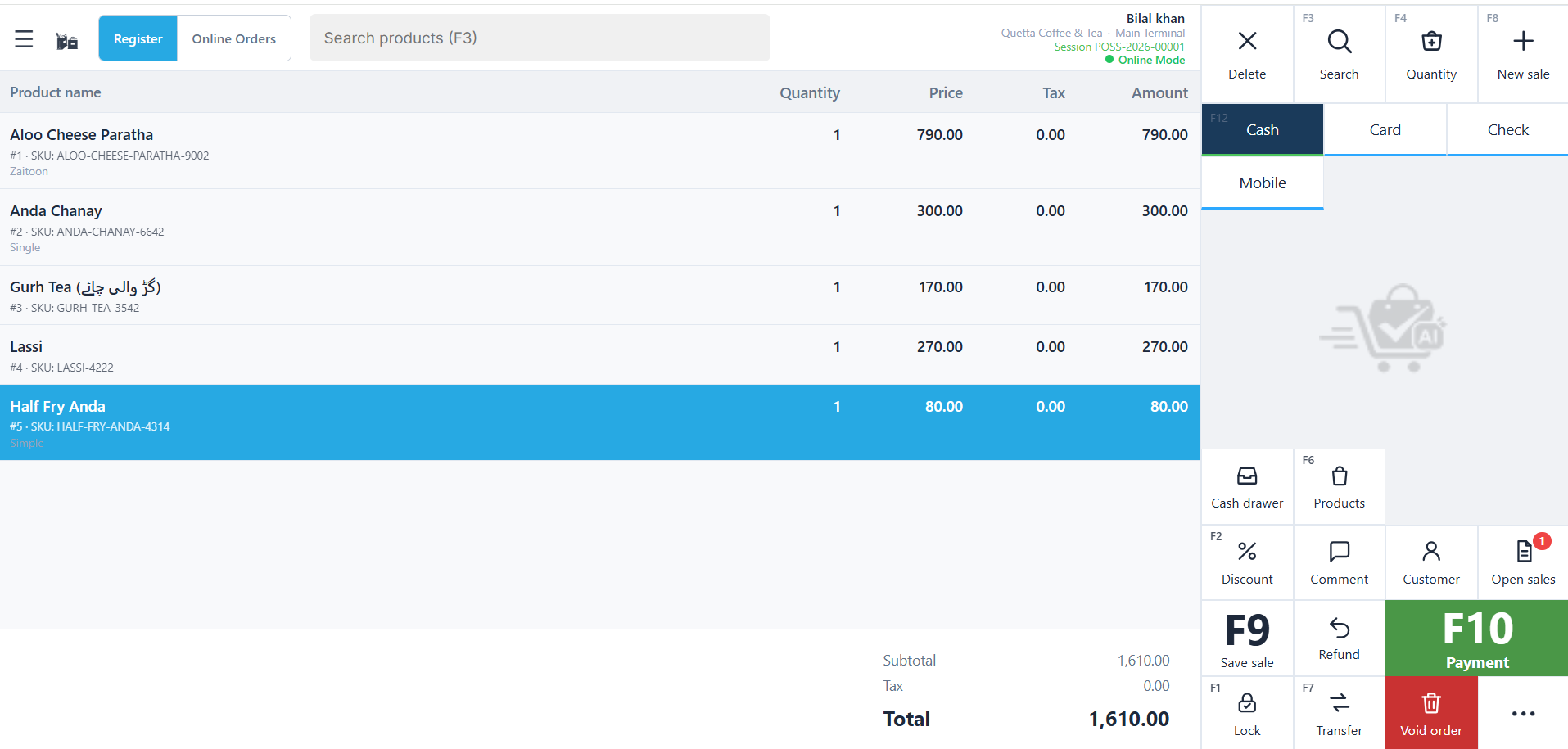Save sale with F9 button
The width and height of the screenshot is (1568, 749).
(1247, 639)
